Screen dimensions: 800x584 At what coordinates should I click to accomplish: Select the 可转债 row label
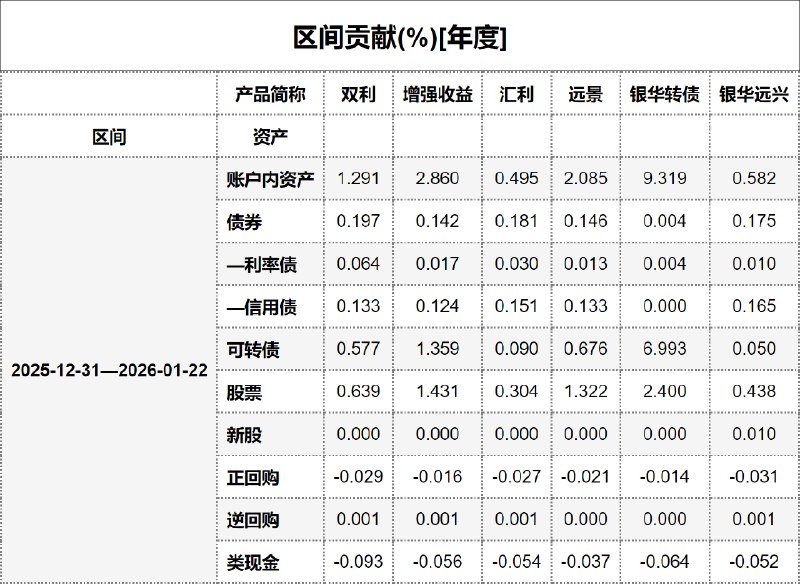click(x=253, y=349)
